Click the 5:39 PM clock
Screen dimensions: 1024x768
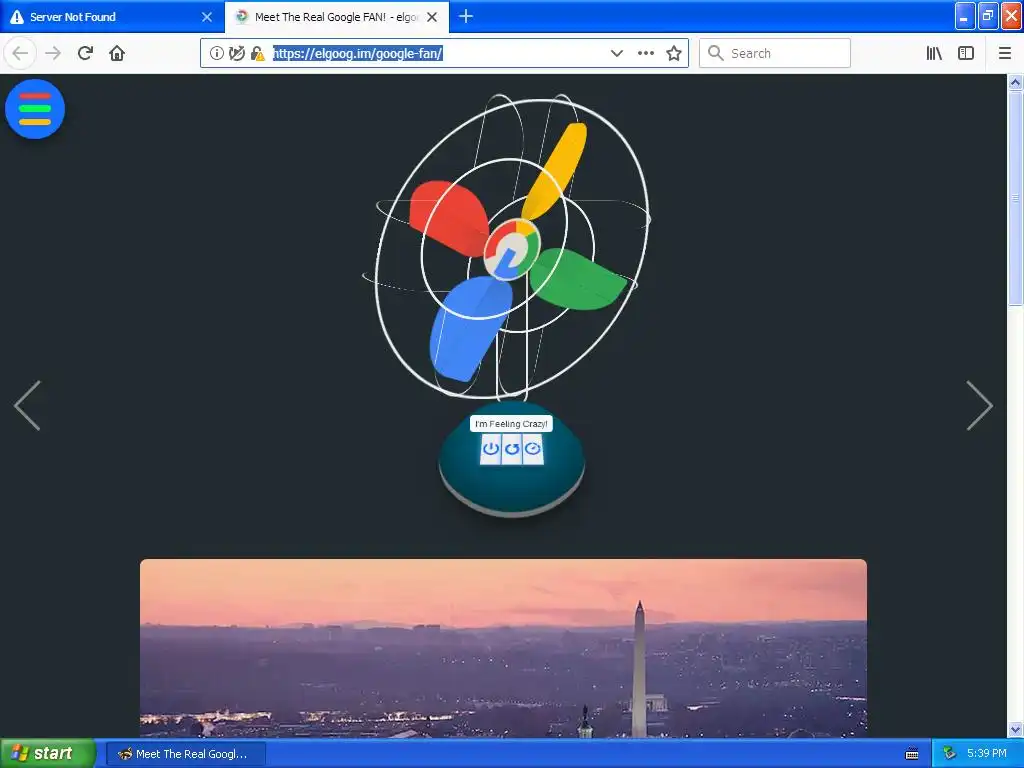(987, 753)
